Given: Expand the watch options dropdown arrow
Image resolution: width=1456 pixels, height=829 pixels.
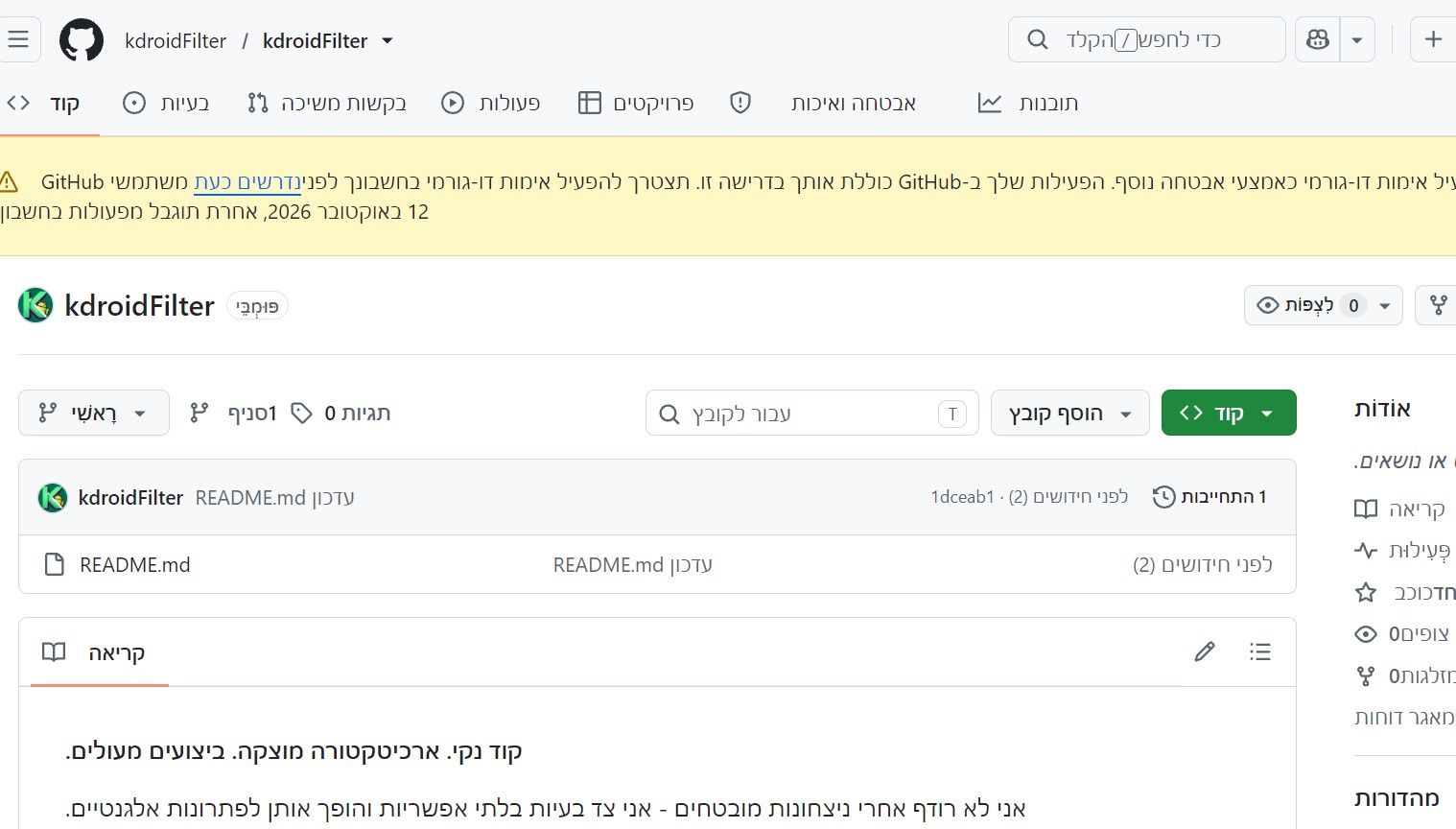Looking at the screenshot, I should (1385, 305).
